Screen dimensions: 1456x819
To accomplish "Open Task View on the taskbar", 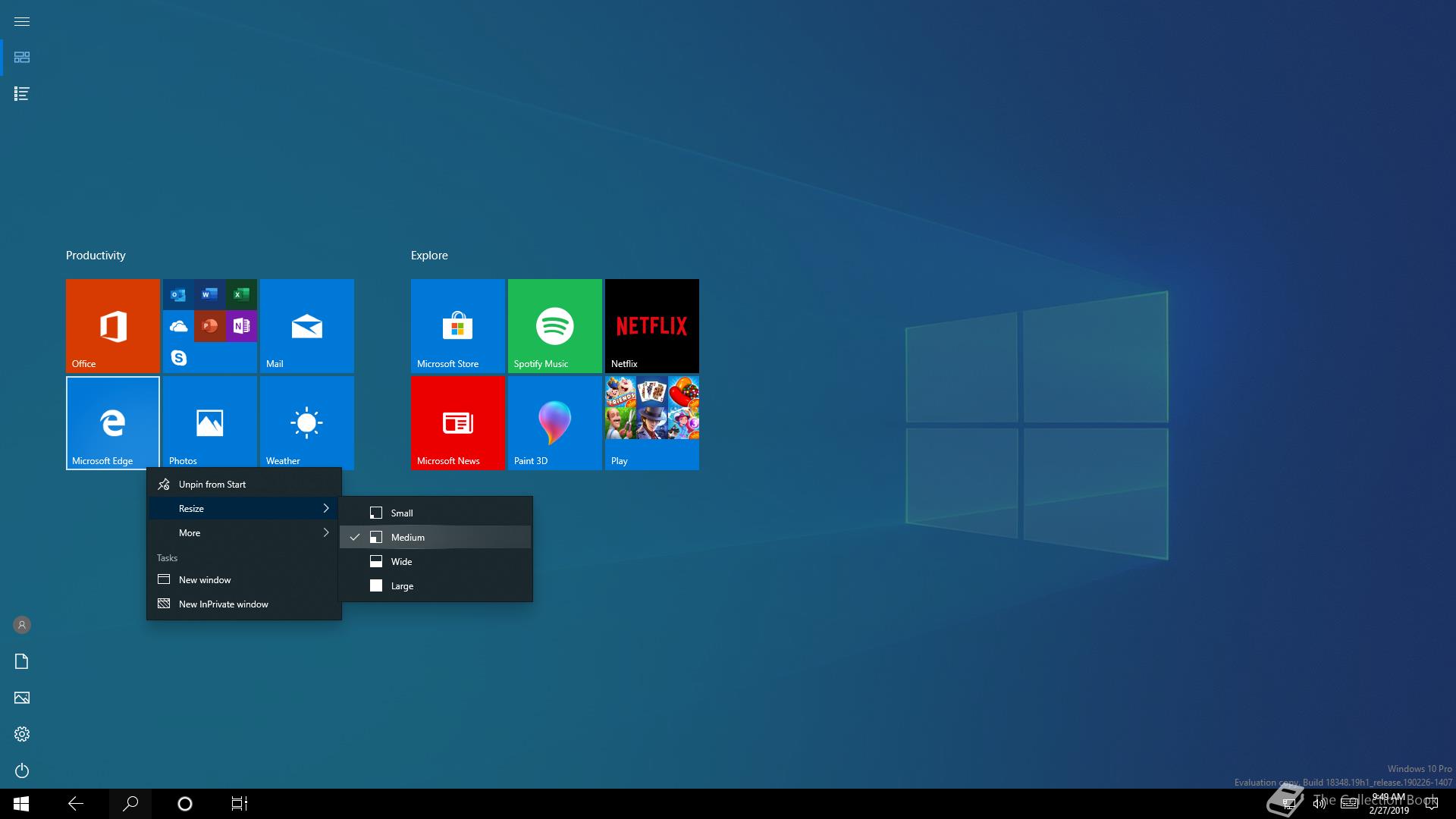I will point(240,804).
